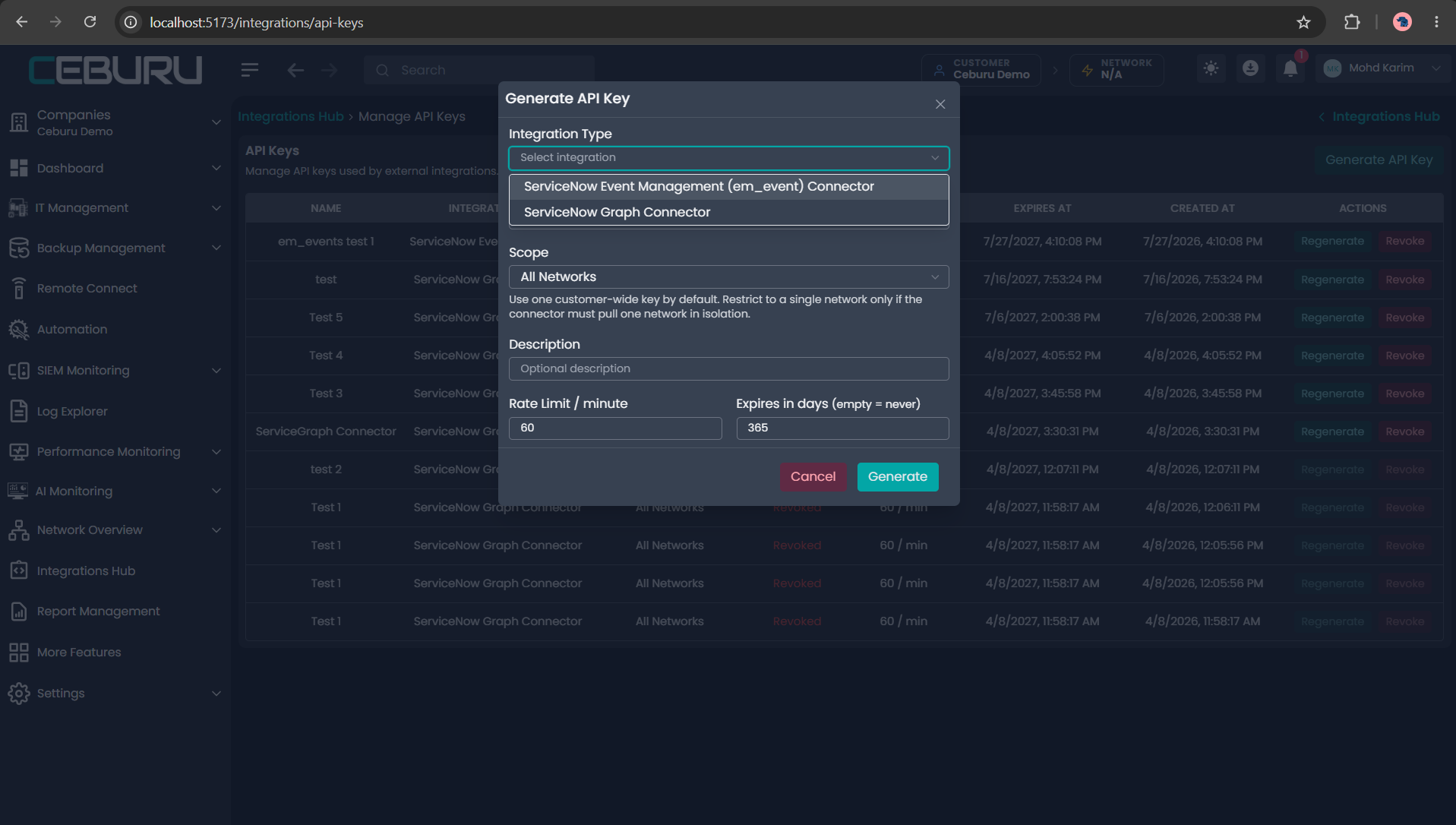The height and width of the screenshot is (825, 1456).
Task: Open the Backup Management icon
Action: [x=19, y=248]
